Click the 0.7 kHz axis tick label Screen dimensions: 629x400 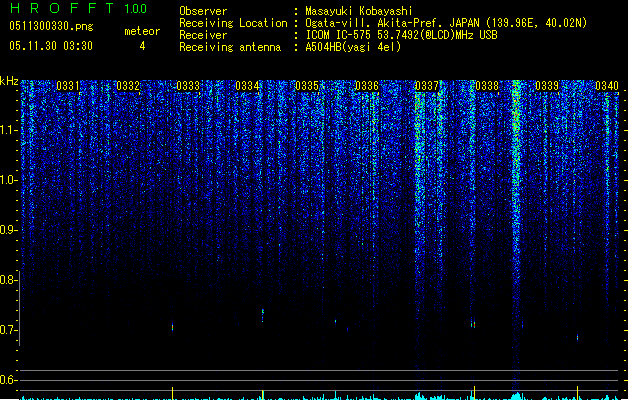point(9,330)
